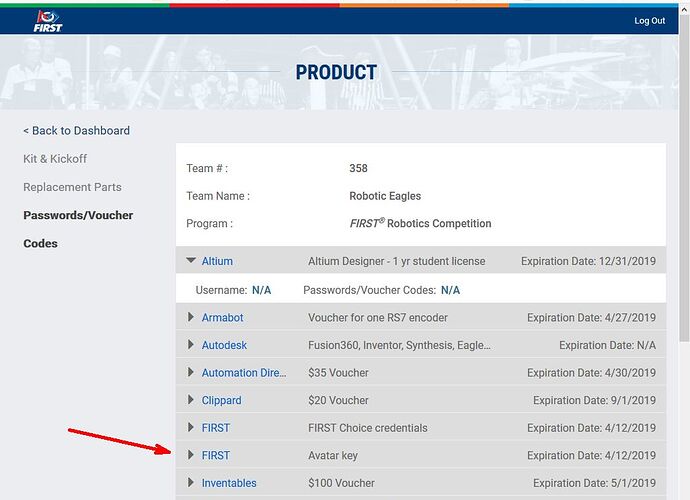
Task: Open the Replacement Parts section
Action: pyautogui.click(x=72, y=187)
